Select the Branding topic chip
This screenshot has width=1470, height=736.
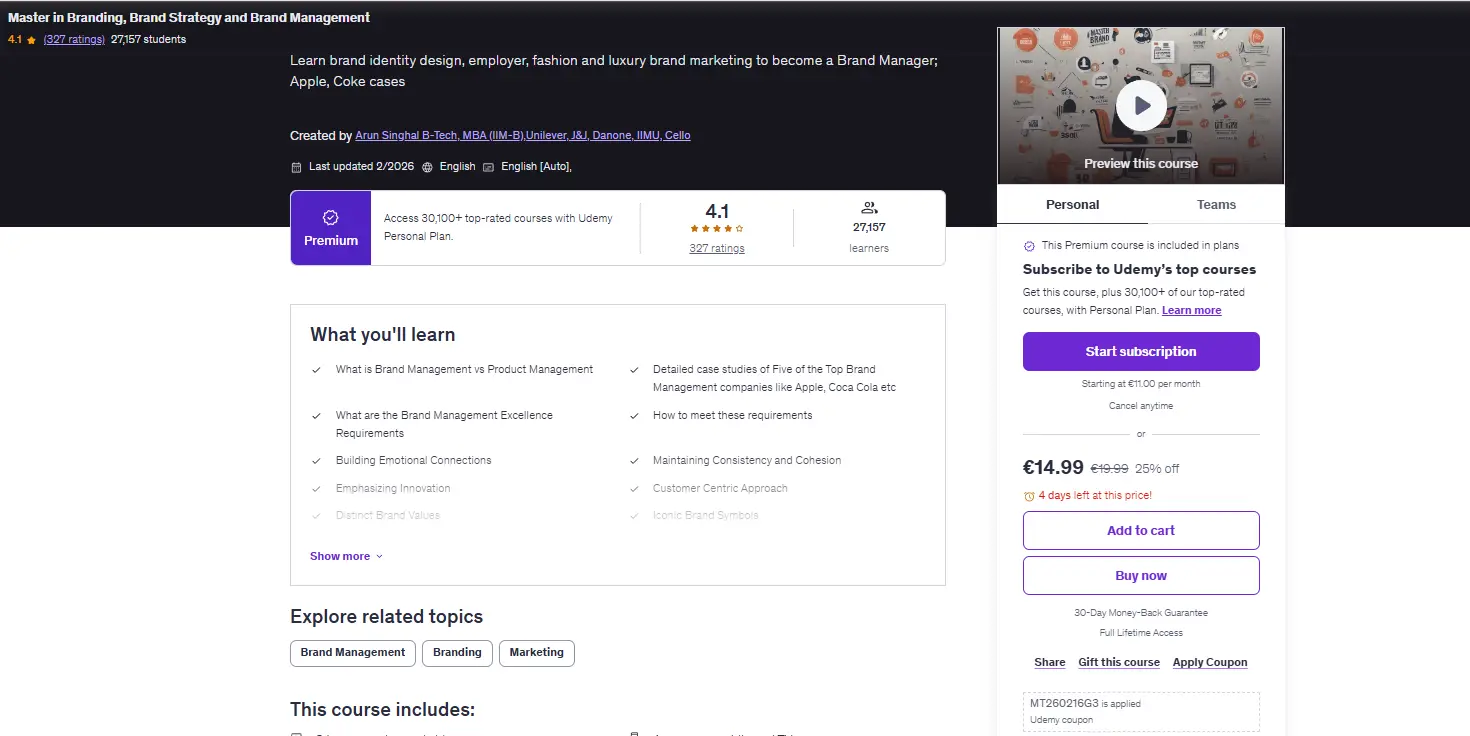pos(457,653)
